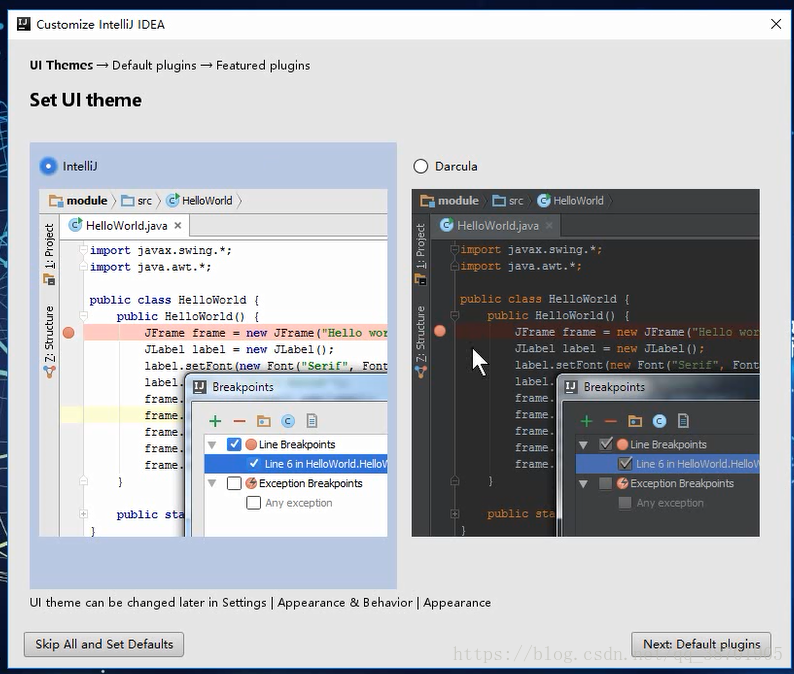
Task: Collapse Exception Breakpoints tree in light preview
Action: point(212,483)
